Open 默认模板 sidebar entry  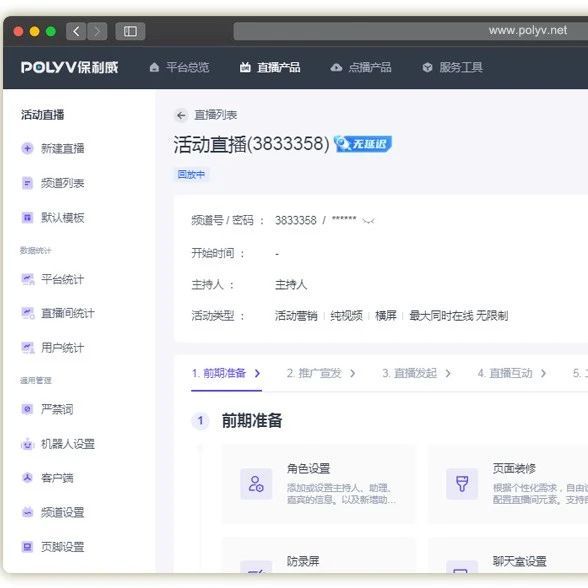(63, 218)
